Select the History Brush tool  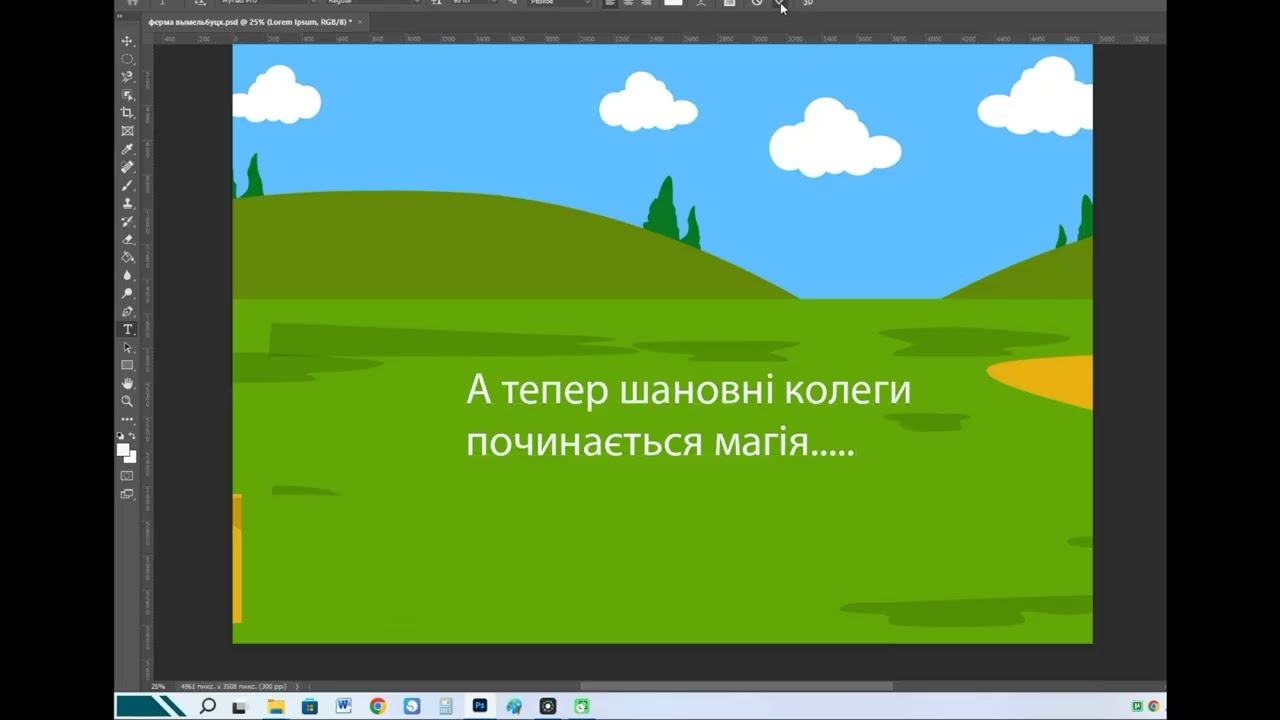[x=127, y=221]
